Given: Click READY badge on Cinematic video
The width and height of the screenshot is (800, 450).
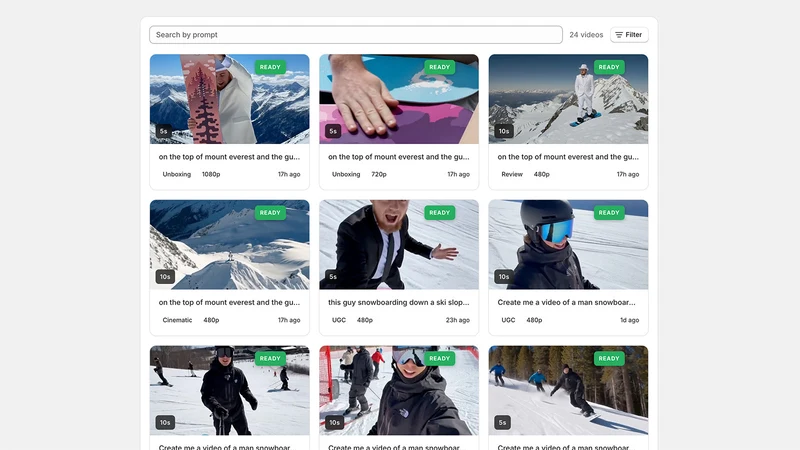Looking at the screenshot, I should 270,213.
